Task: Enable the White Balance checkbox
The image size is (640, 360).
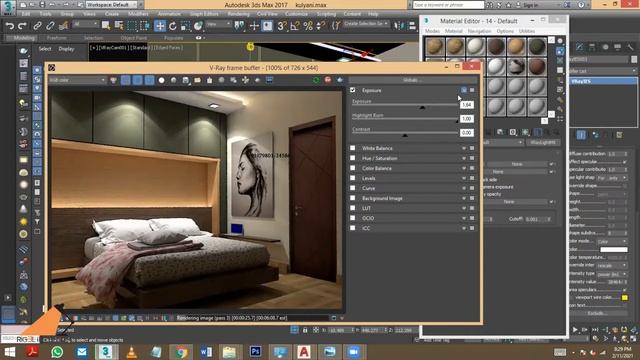Action: tap(353, 148)
